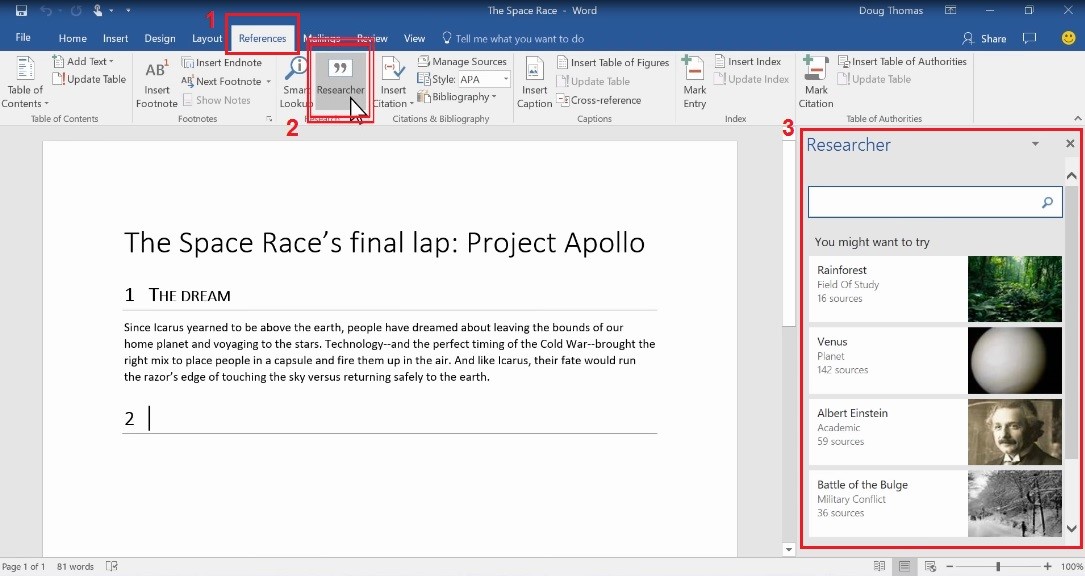The width and height of the screenshot is (1085, 576).
Task: Toggle touch/mouse mode icon
Action: (x=98, y=10)
